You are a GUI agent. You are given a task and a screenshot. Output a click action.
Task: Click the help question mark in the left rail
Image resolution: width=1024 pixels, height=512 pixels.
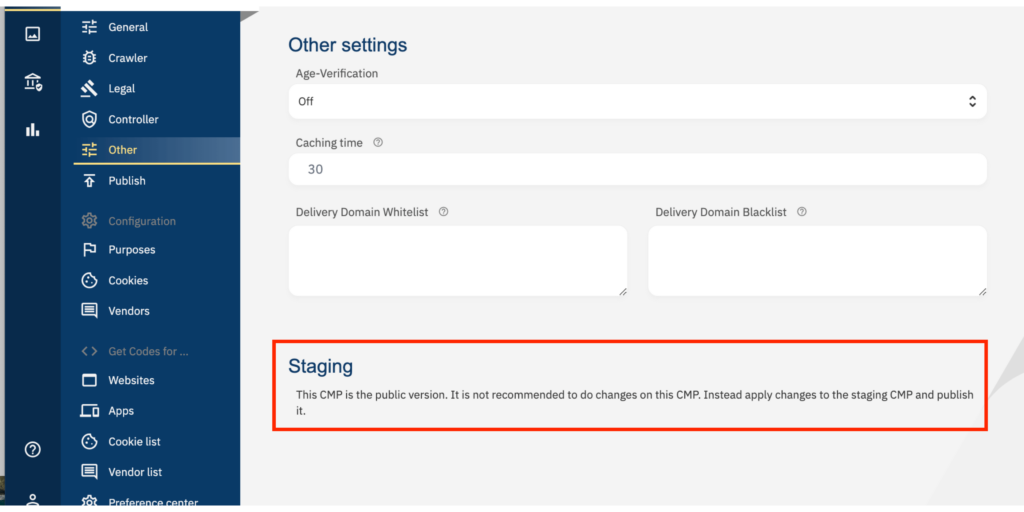tap(33, 449)
